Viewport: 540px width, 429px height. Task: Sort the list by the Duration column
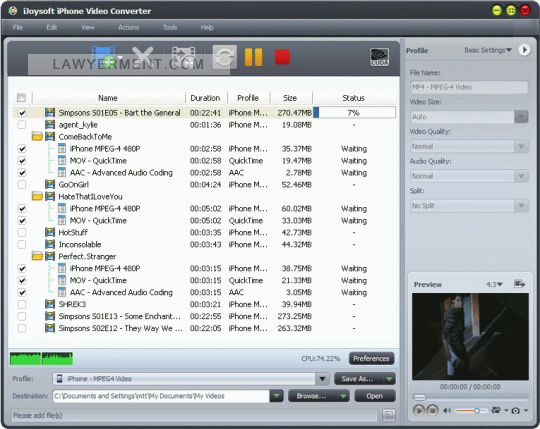[205, 98]
